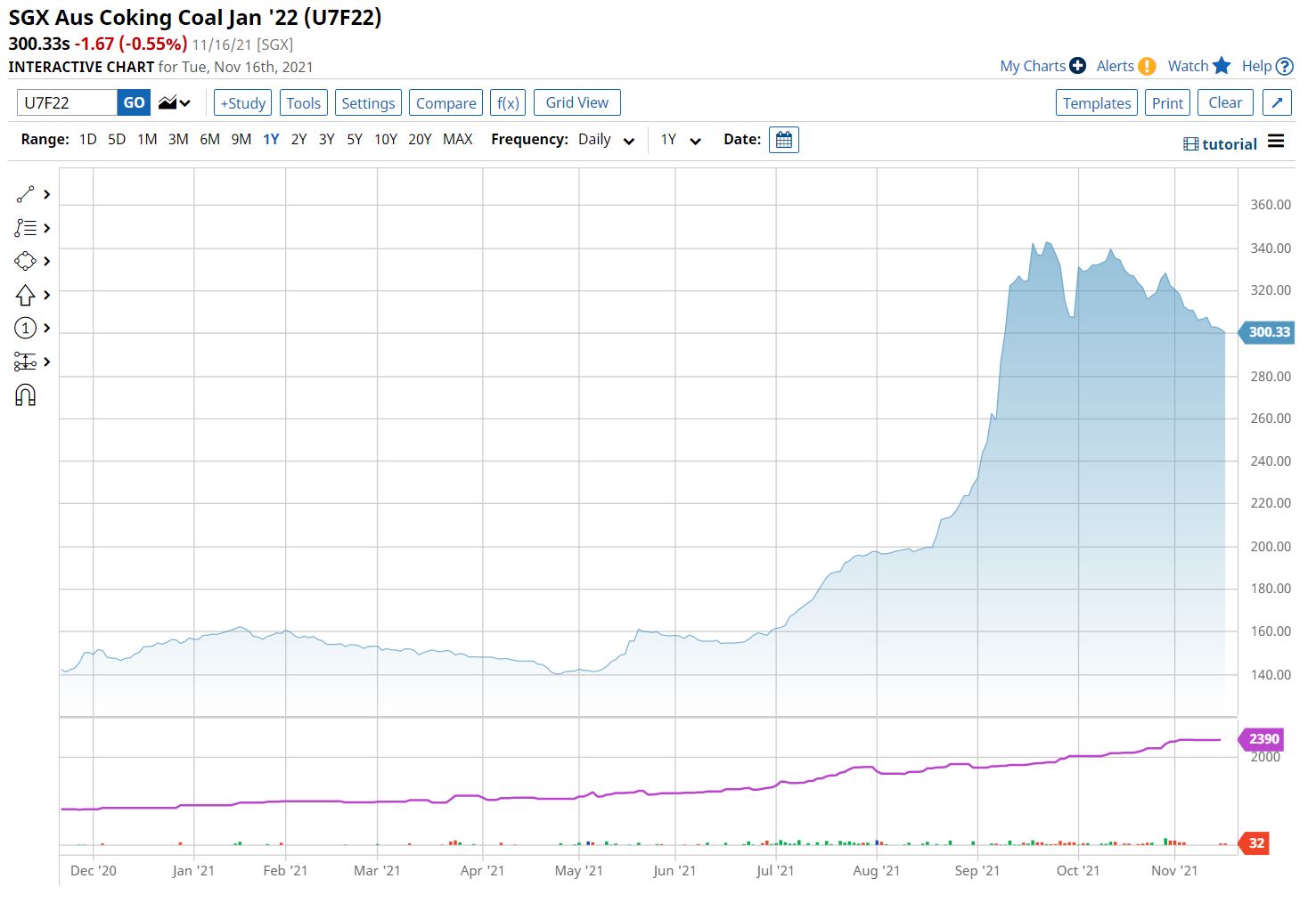Select the trend line drawing tool
The height and width of the screenshot is (903, 1316).
(x=25, y=194)
